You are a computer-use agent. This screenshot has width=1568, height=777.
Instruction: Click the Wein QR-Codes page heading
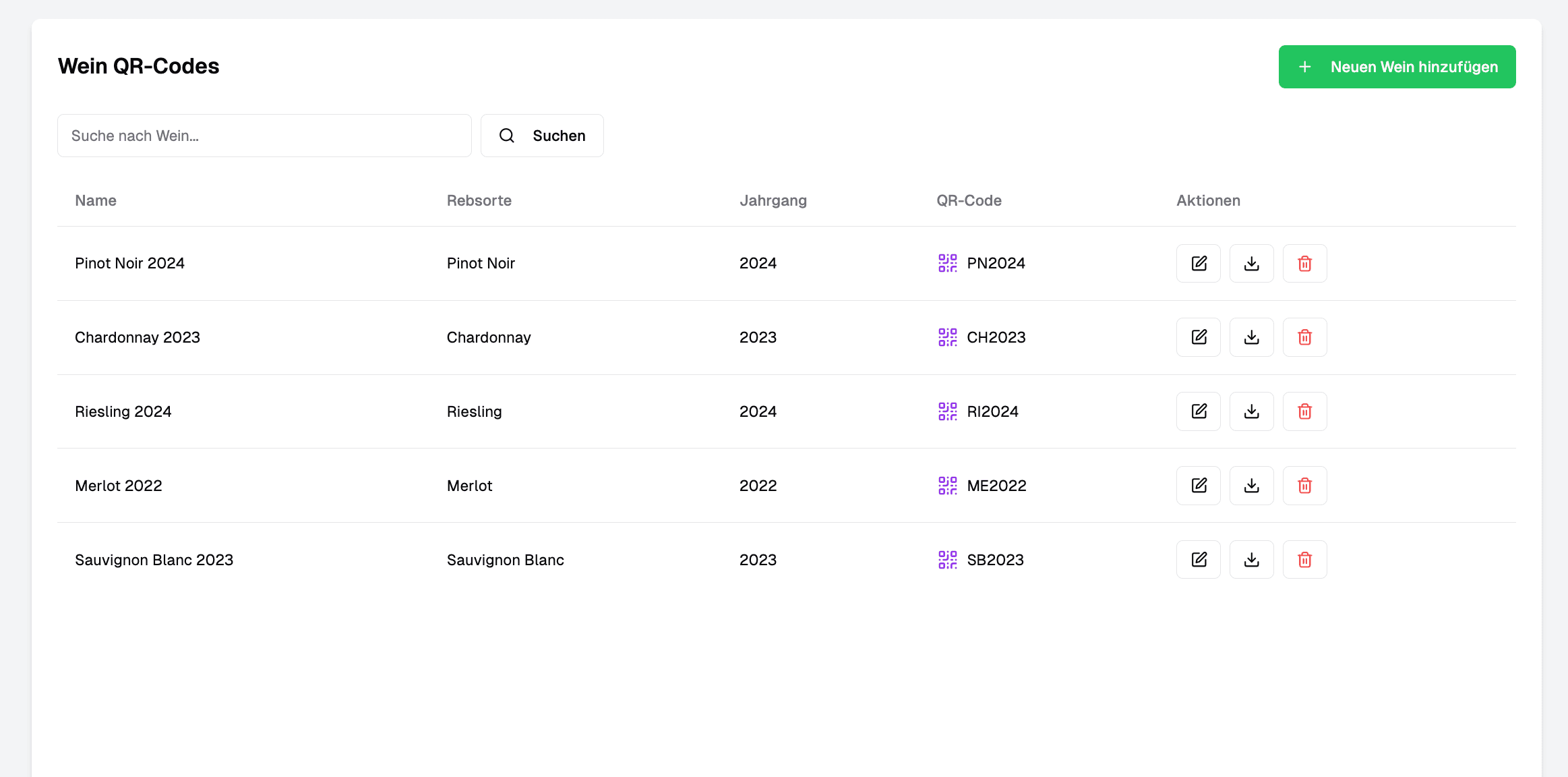coord(139,66)
